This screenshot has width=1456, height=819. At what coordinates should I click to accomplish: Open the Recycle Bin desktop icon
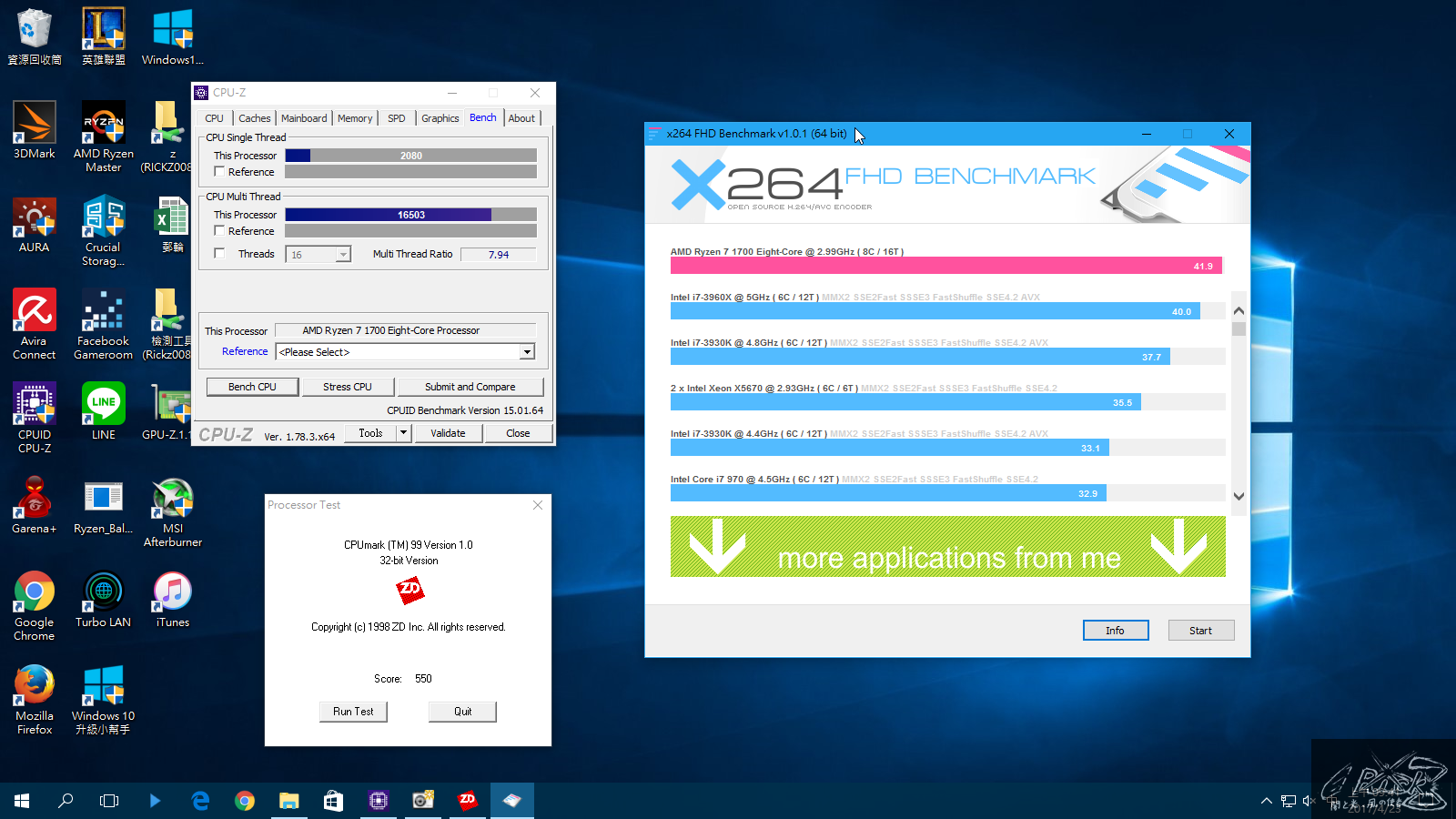pos(35,36)
